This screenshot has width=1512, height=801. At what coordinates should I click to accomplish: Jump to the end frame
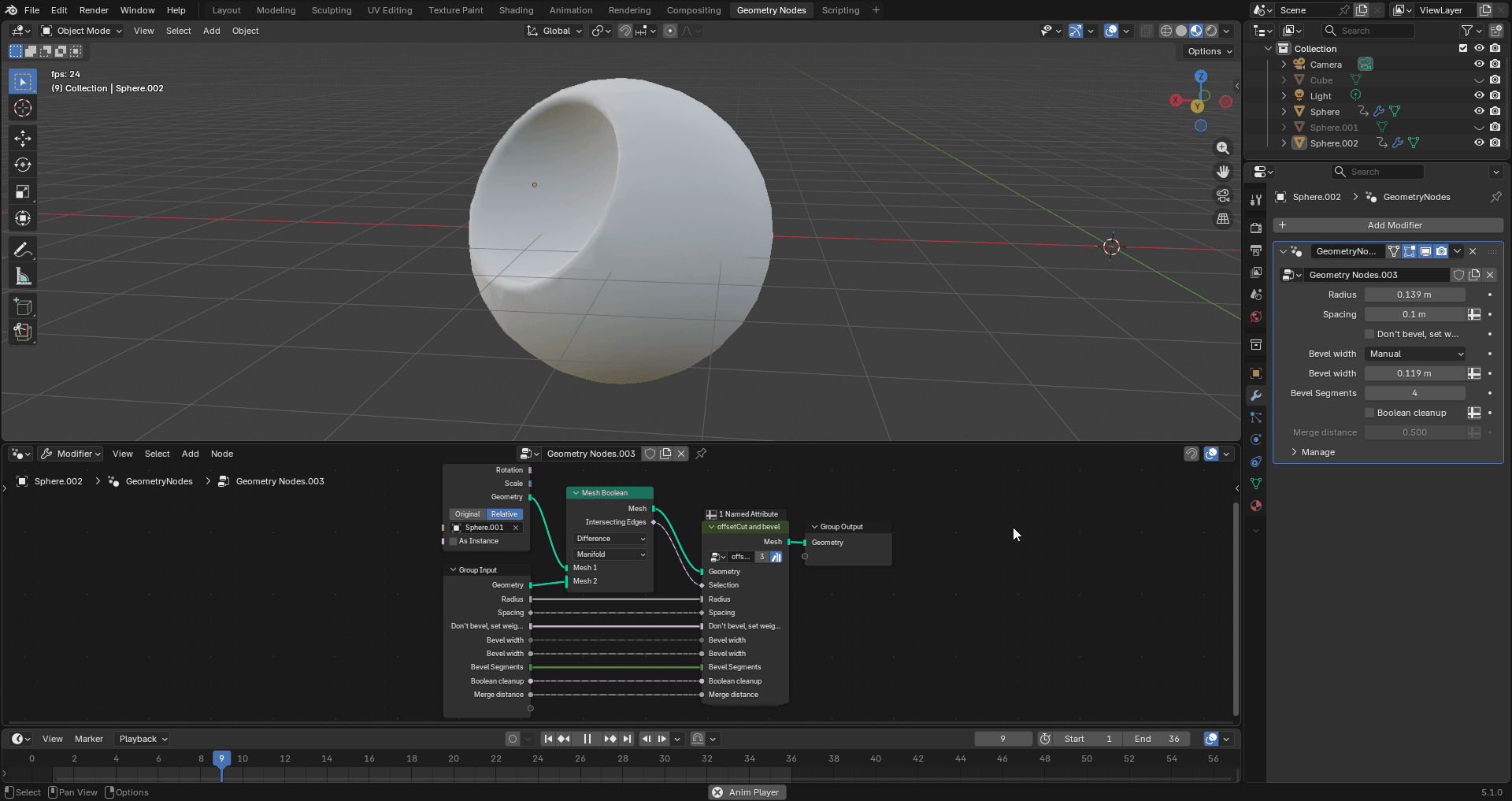tap(627, 739)
